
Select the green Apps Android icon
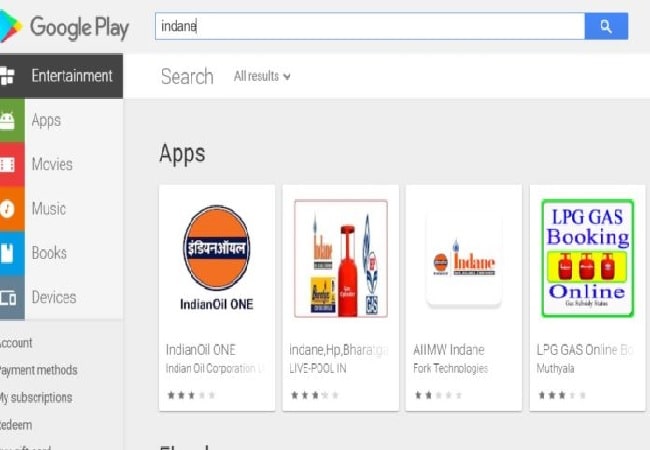pos(8,121)
